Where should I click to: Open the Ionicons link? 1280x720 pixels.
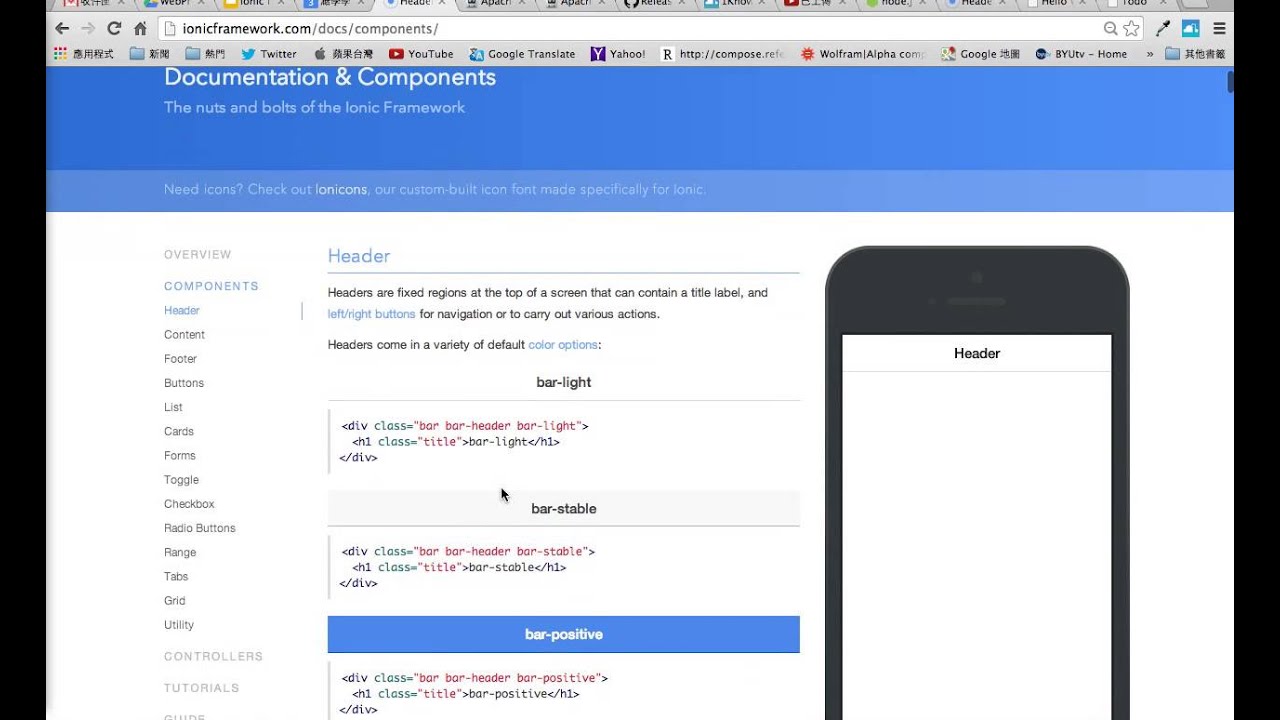point(341,189)
